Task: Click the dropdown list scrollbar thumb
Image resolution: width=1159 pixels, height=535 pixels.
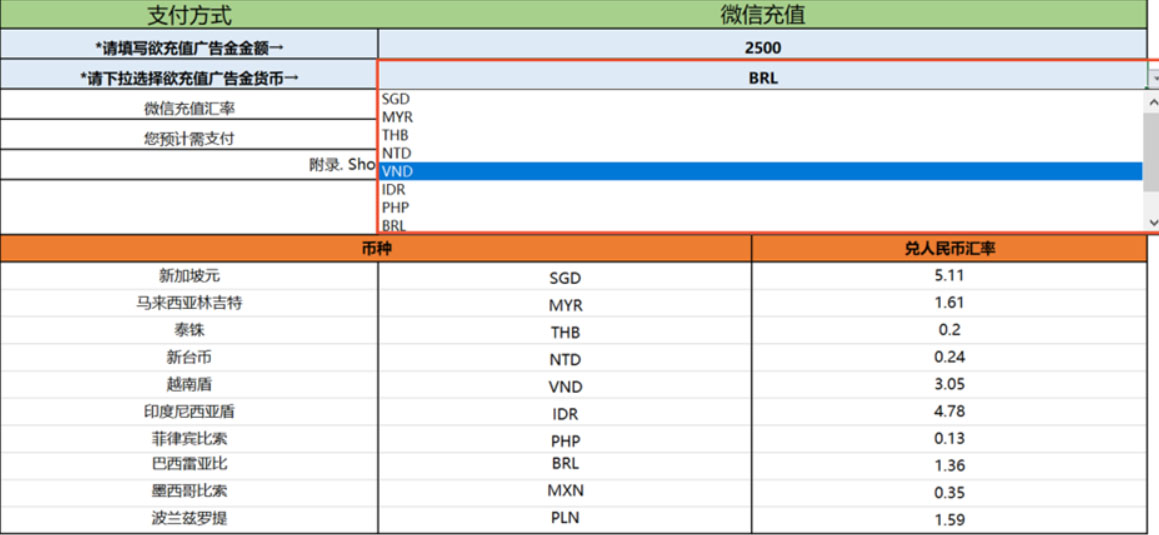Action: coord(1151,150)
